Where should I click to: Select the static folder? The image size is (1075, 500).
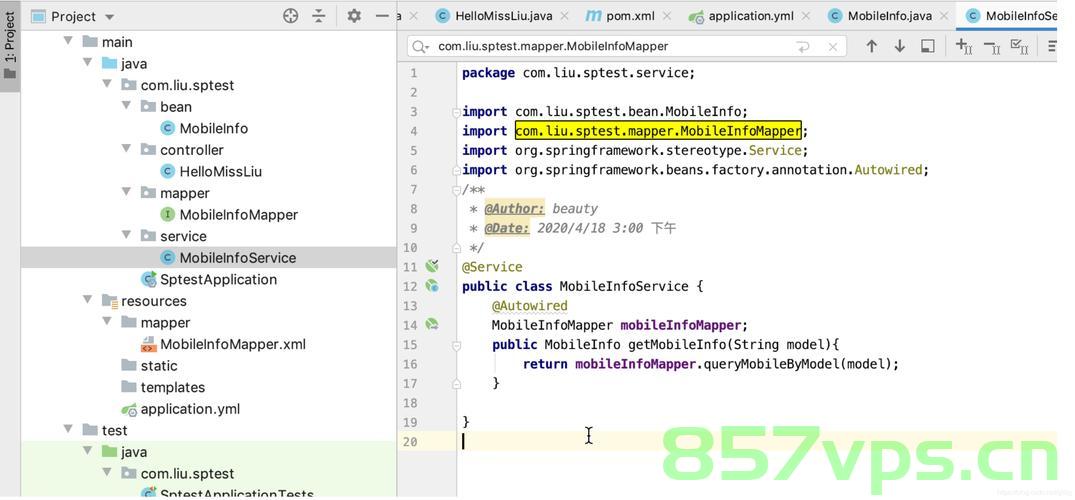coord(158,366)
